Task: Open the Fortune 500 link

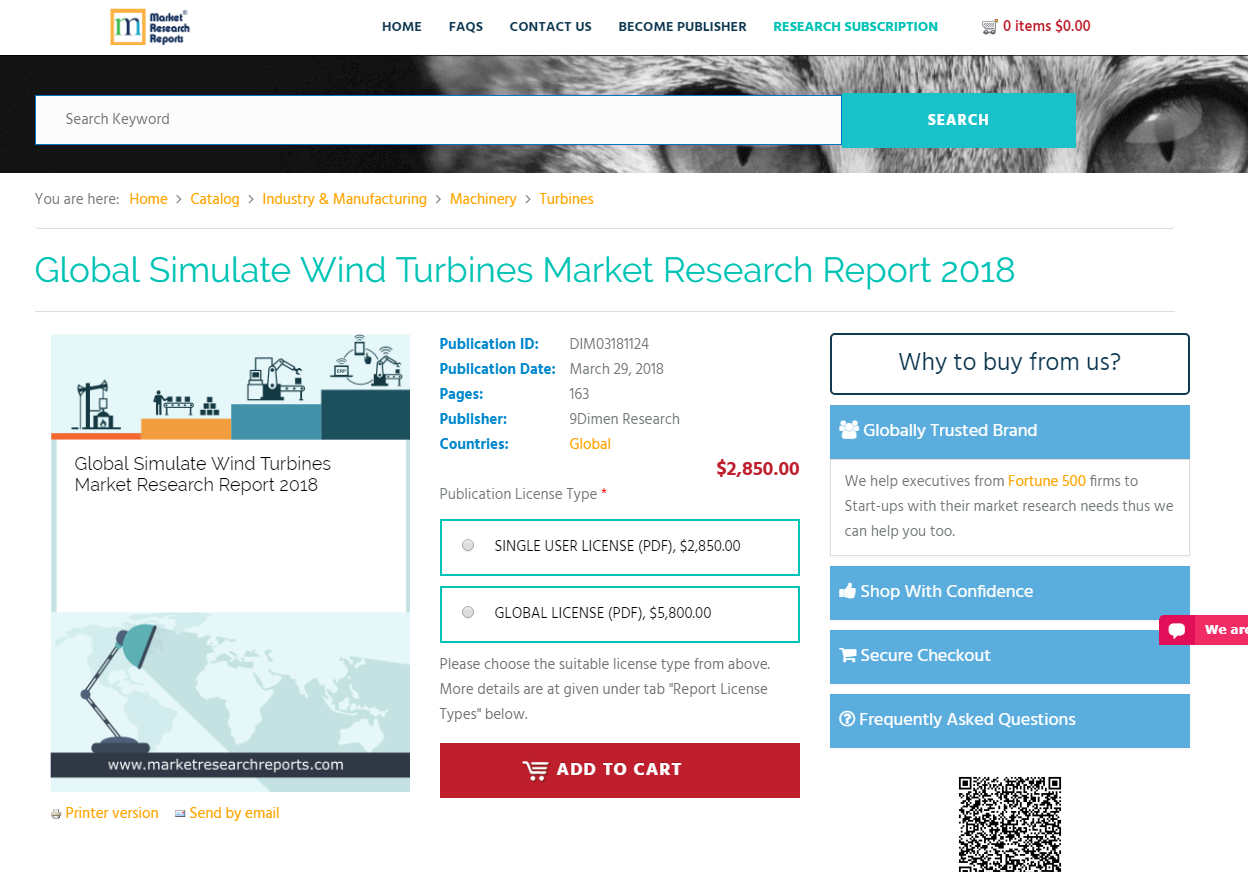Action: tap(1046, 481)
